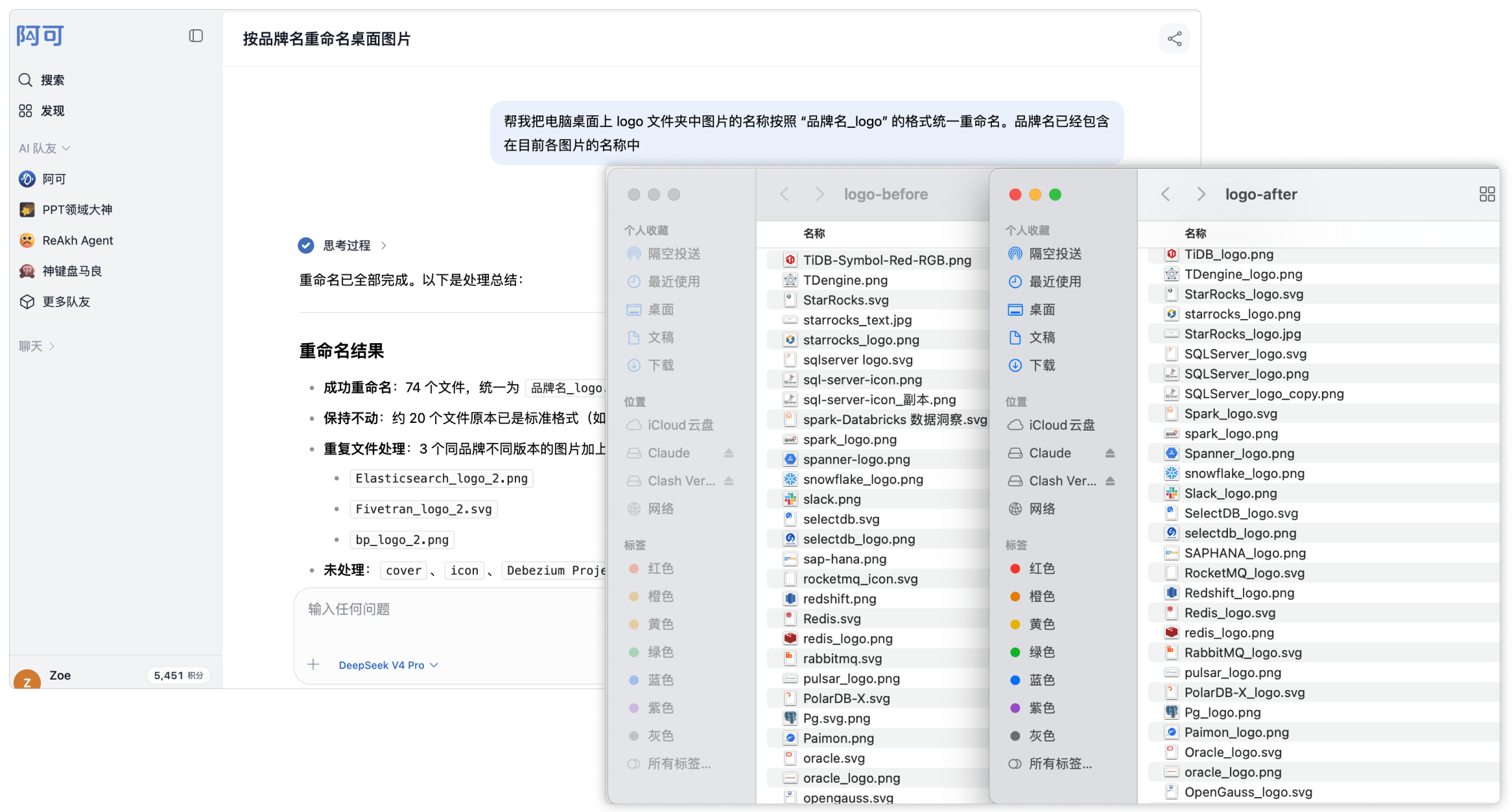The width and height of the screenshot is (1512, 812).
Task: Eject Clash Ver... volume in logo-after sidebar
Action: point(1110,481)
